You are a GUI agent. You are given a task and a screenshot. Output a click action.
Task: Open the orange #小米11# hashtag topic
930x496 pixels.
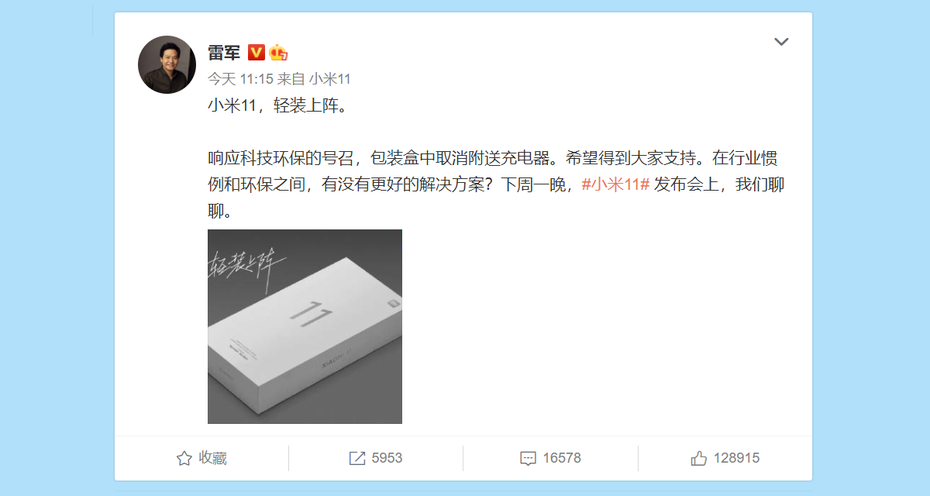click(x=616, y=185)
